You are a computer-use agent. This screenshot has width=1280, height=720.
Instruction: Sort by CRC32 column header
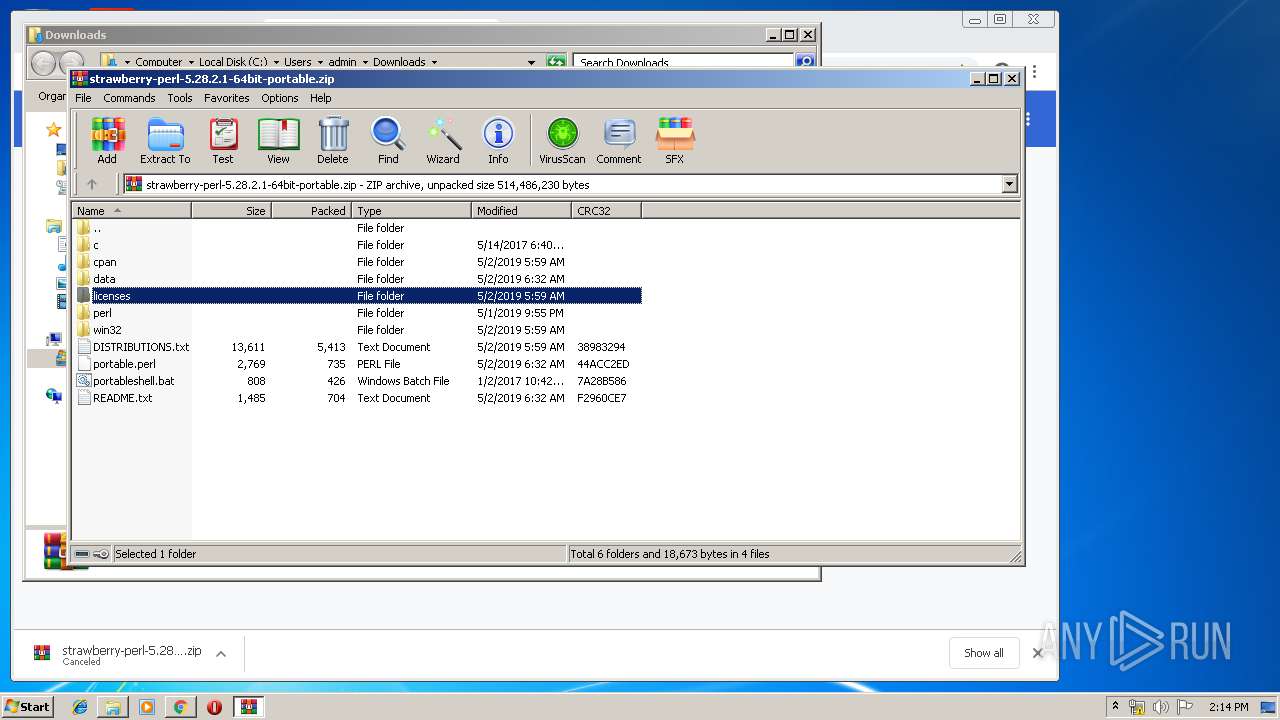[x=606, y=210]
